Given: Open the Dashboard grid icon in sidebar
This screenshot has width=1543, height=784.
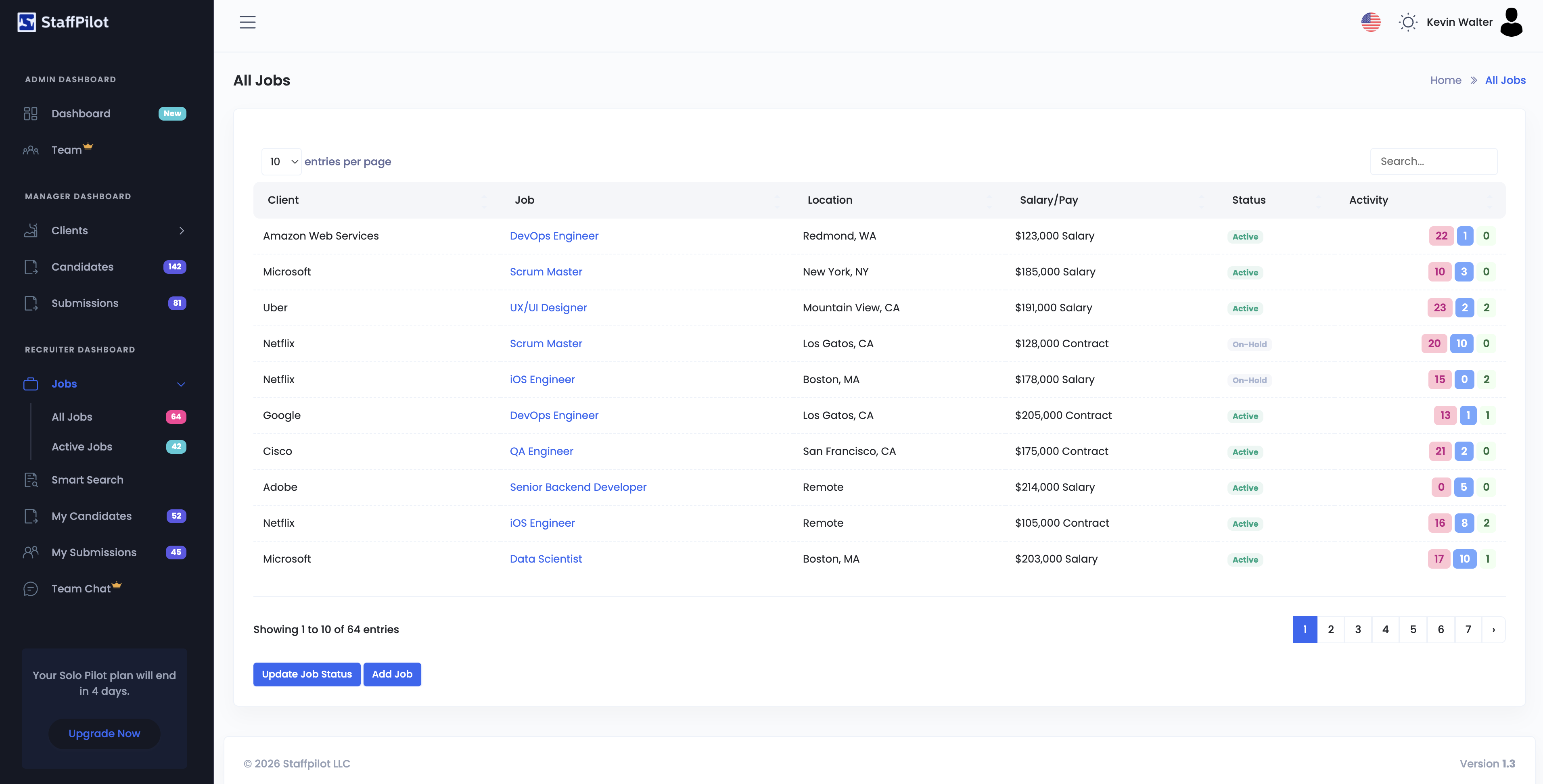Looking at the screenshot, I should tap(31, 114).
